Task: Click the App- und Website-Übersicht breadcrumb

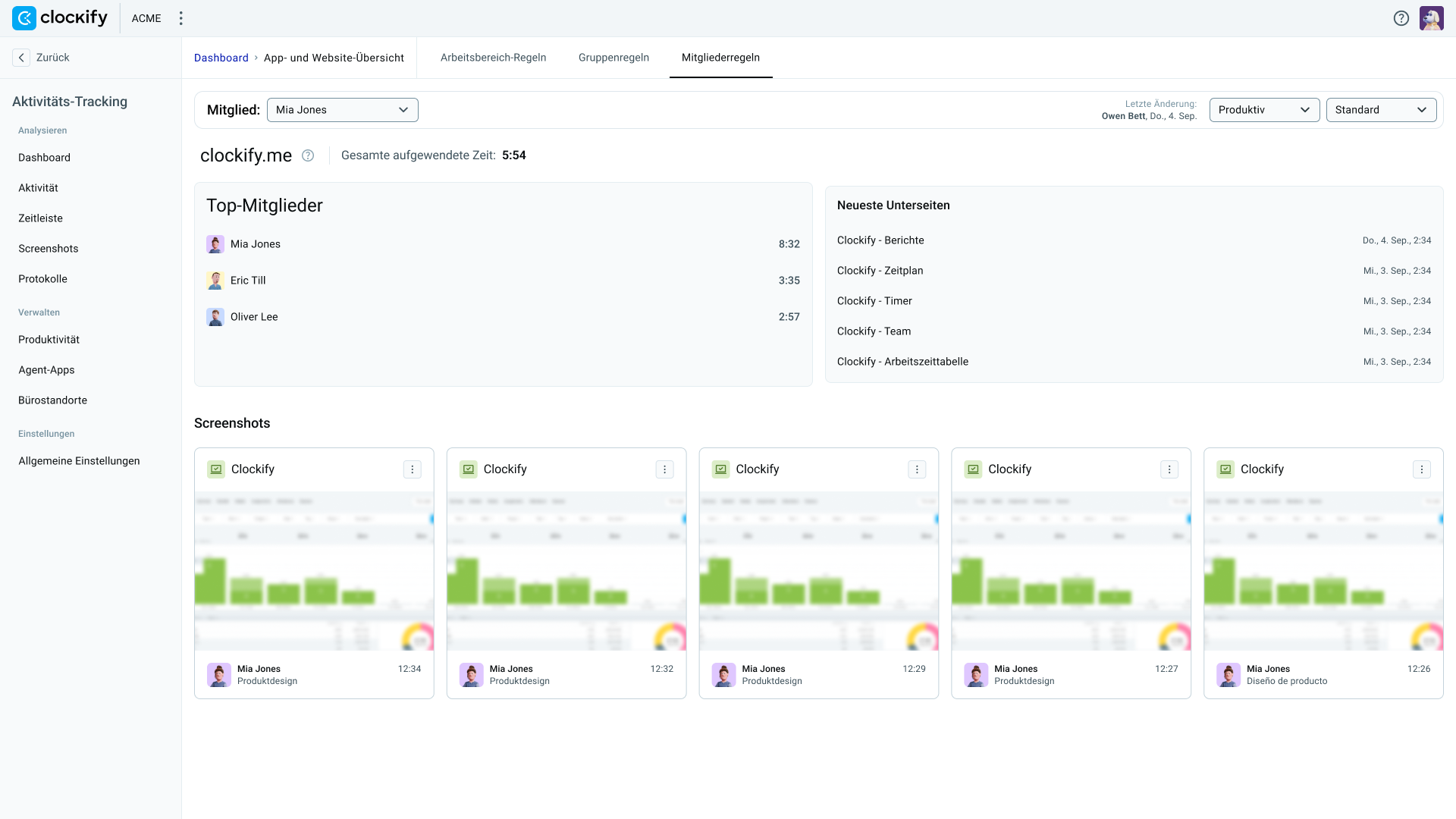Action: 334,58
